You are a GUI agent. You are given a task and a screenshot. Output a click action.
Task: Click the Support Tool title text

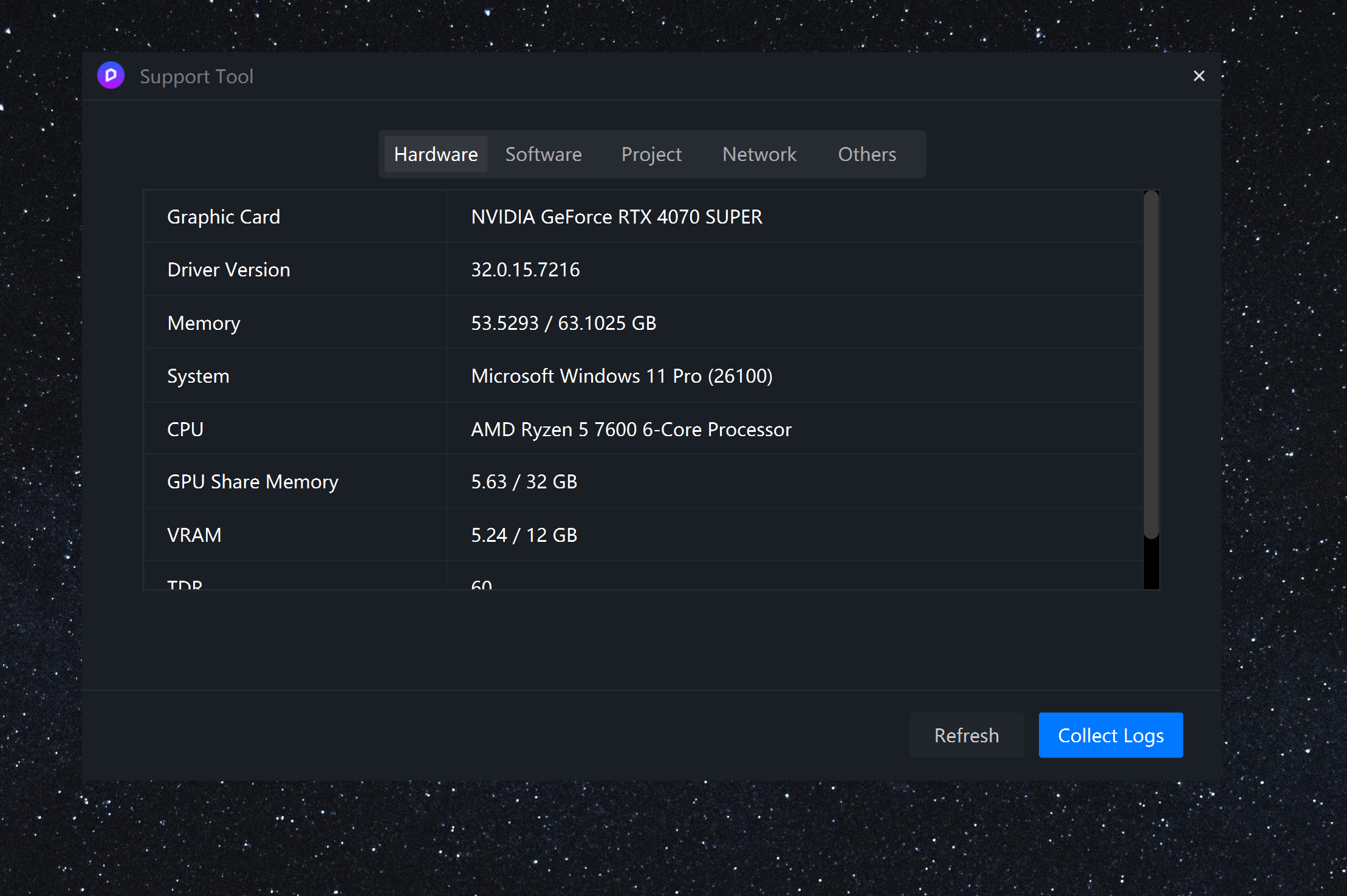(x=196, y=77)
